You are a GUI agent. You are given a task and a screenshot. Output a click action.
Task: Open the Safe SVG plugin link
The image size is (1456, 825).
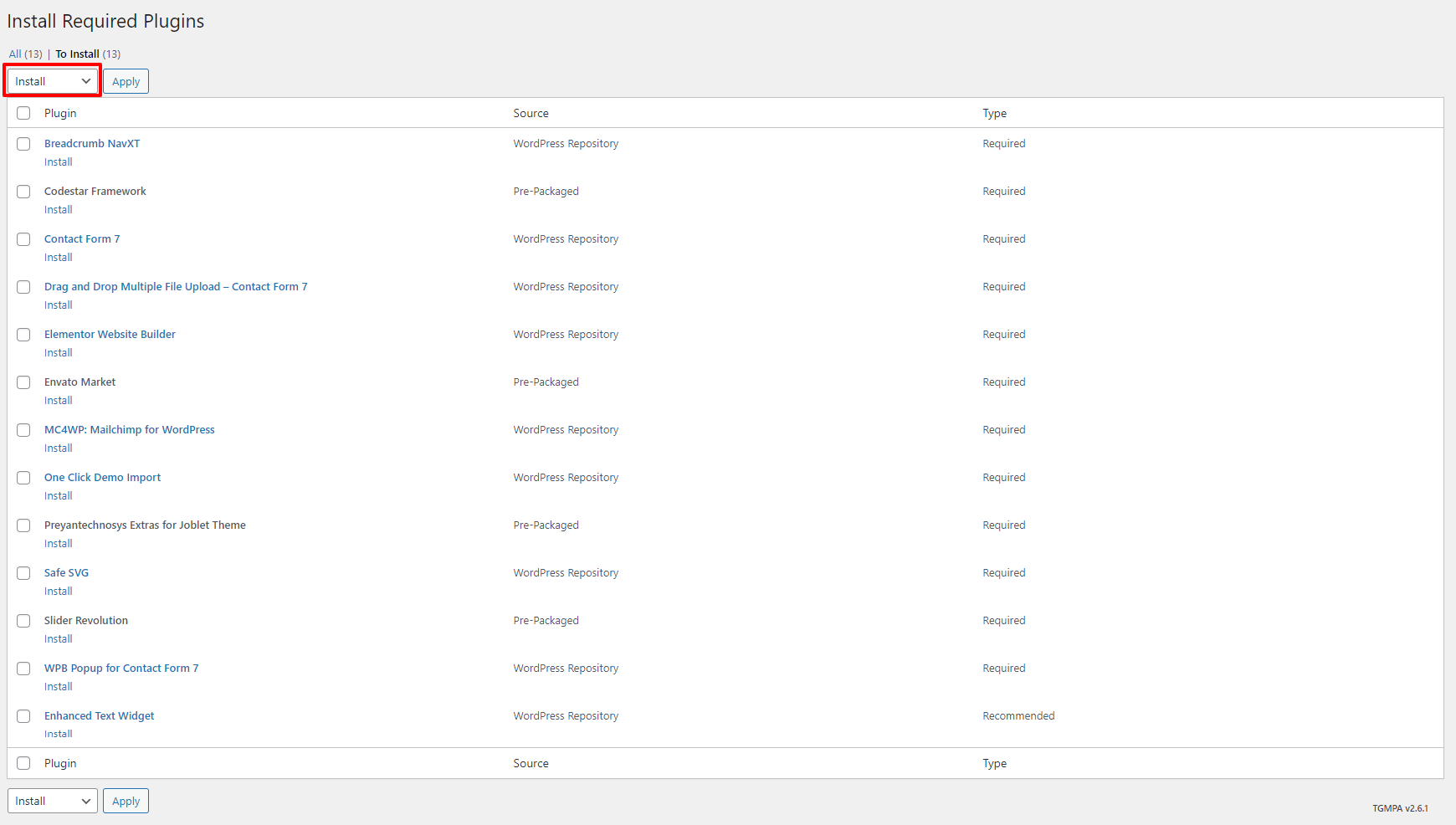click(x=66, y=573)
